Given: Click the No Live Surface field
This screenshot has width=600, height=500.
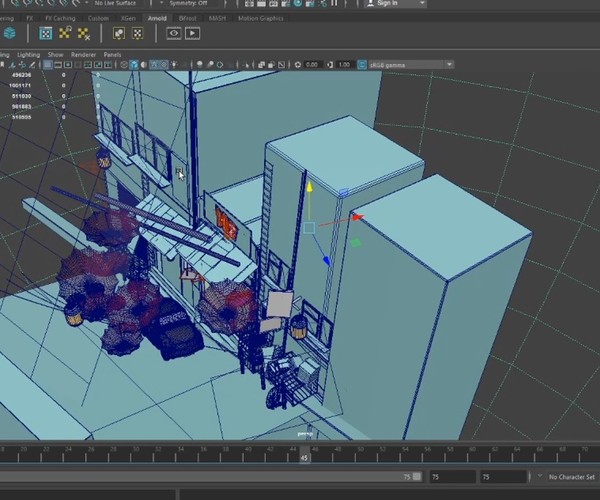Looking at the screenshot, I should click(x=115, y=3).
